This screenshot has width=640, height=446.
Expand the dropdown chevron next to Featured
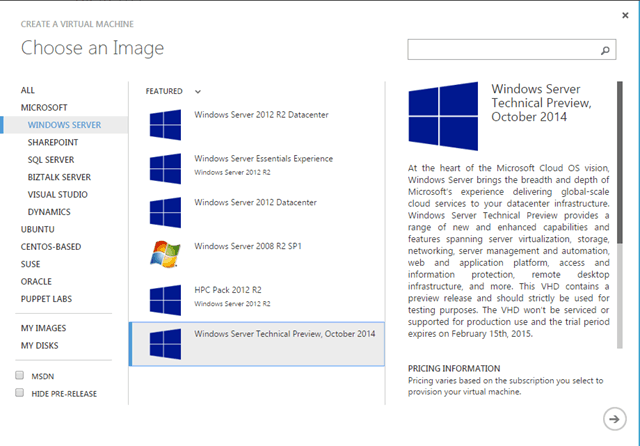pos(198,91)
